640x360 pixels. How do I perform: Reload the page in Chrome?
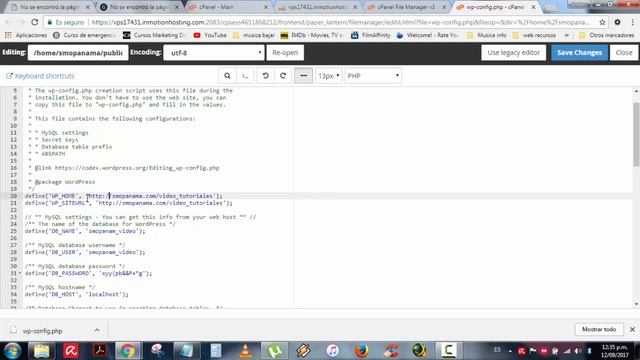pos(35,22)
